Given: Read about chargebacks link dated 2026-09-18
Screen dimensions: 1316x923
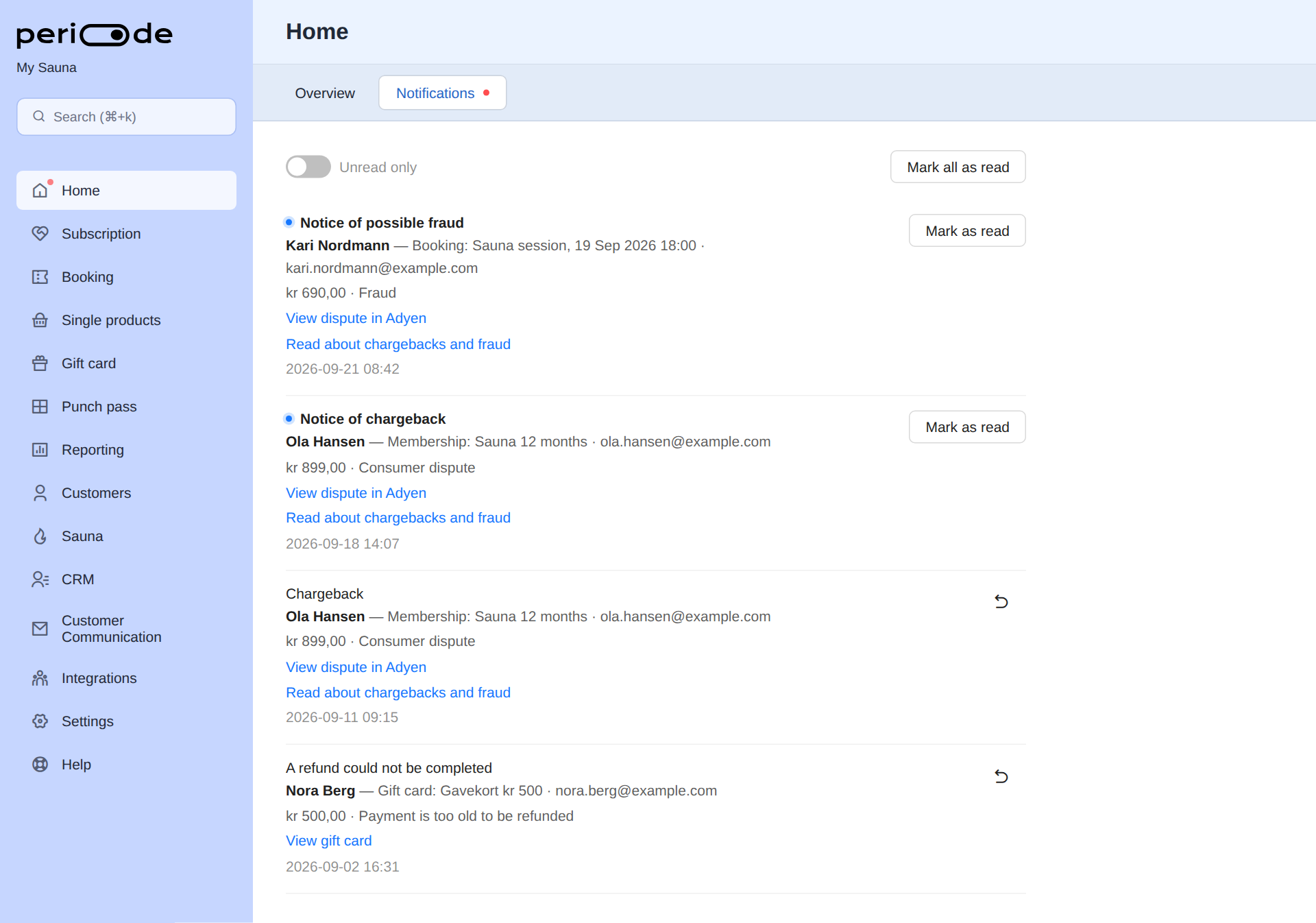Looking at the screenshot, I should pyautogui.click(x=398, y=518).
